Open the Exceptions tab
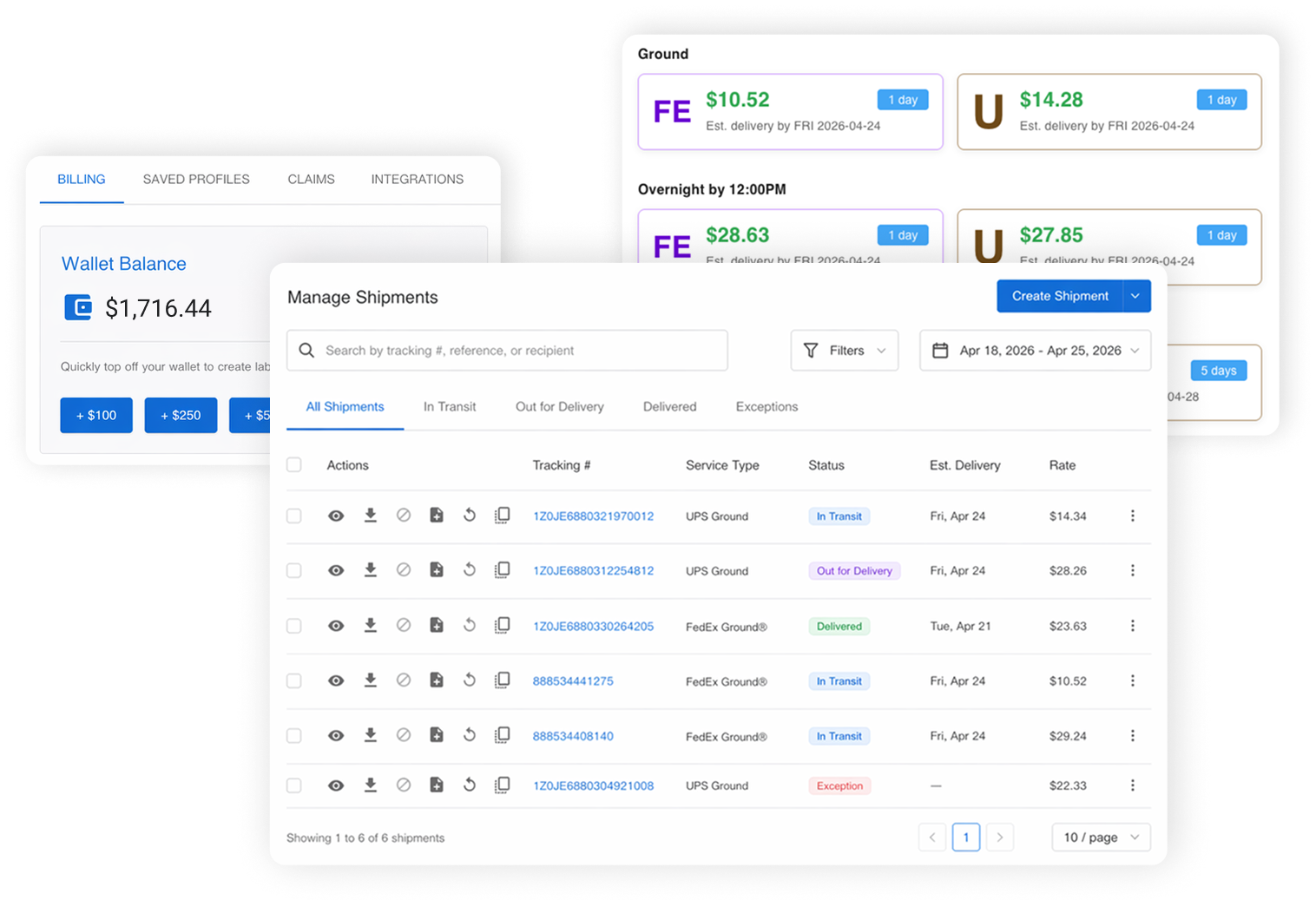The height and width of the screenshot is (907, 1316). tap(767, 407)
